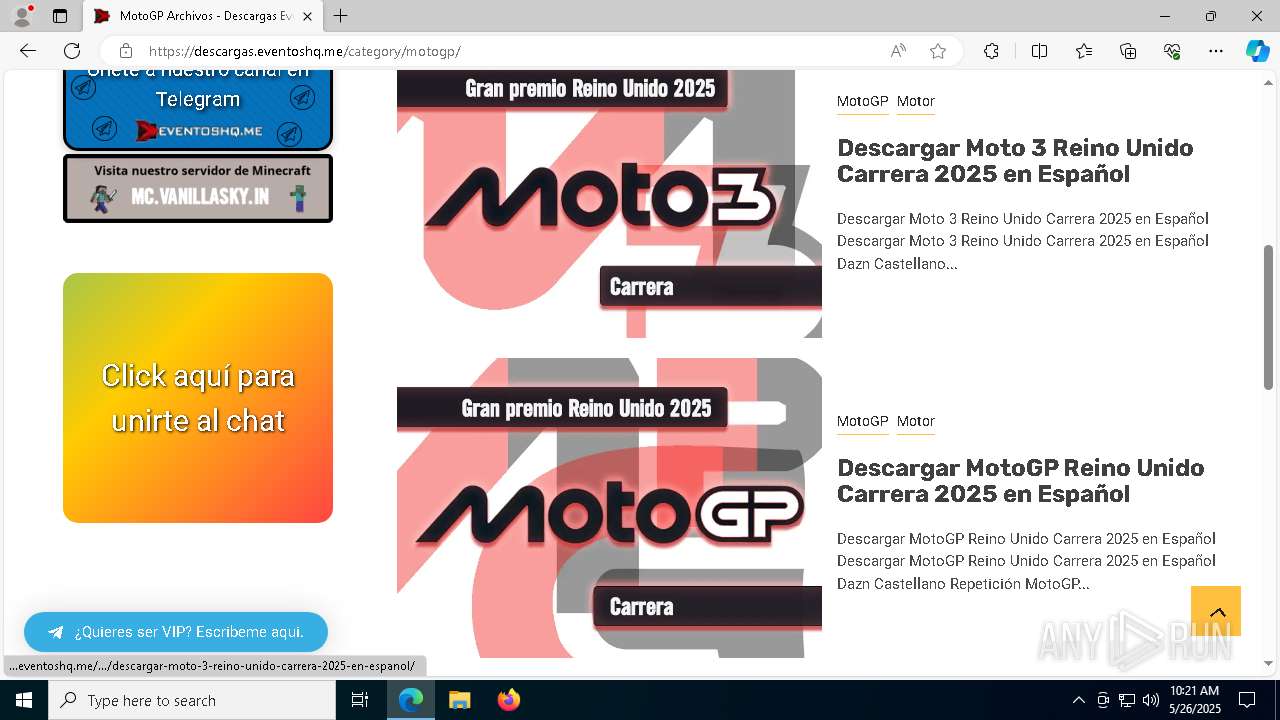1280x720 pixels.
Task: Open the Minecraft server MC.VANILLASKY.IN banner
Action: [x=198, y=188]
